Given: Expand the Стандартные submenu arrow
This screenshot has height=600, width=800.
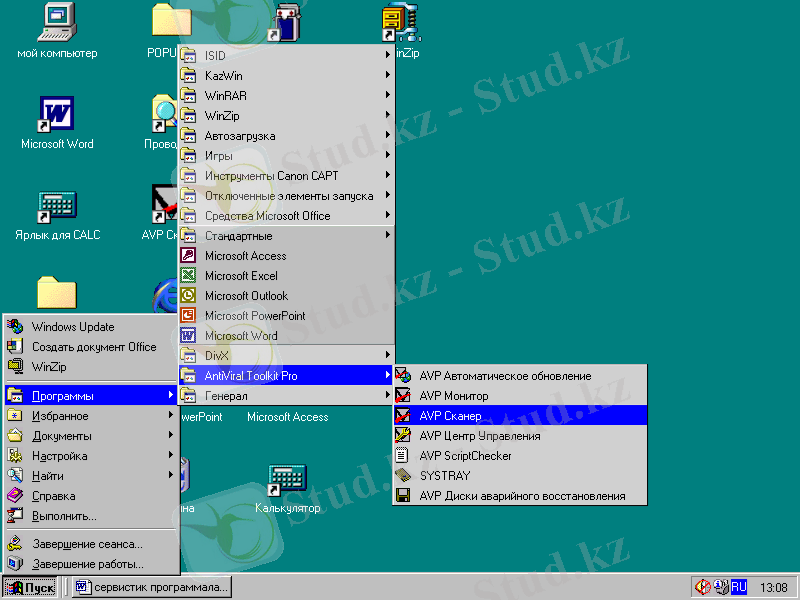Looking at the screenshot, I should pos(388,235).
